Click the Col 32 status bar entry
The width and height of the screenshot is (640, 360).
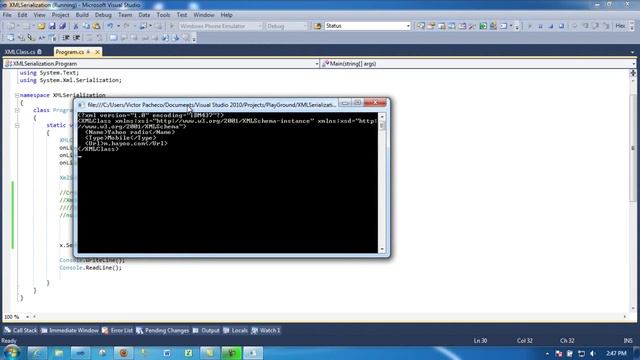524,340
